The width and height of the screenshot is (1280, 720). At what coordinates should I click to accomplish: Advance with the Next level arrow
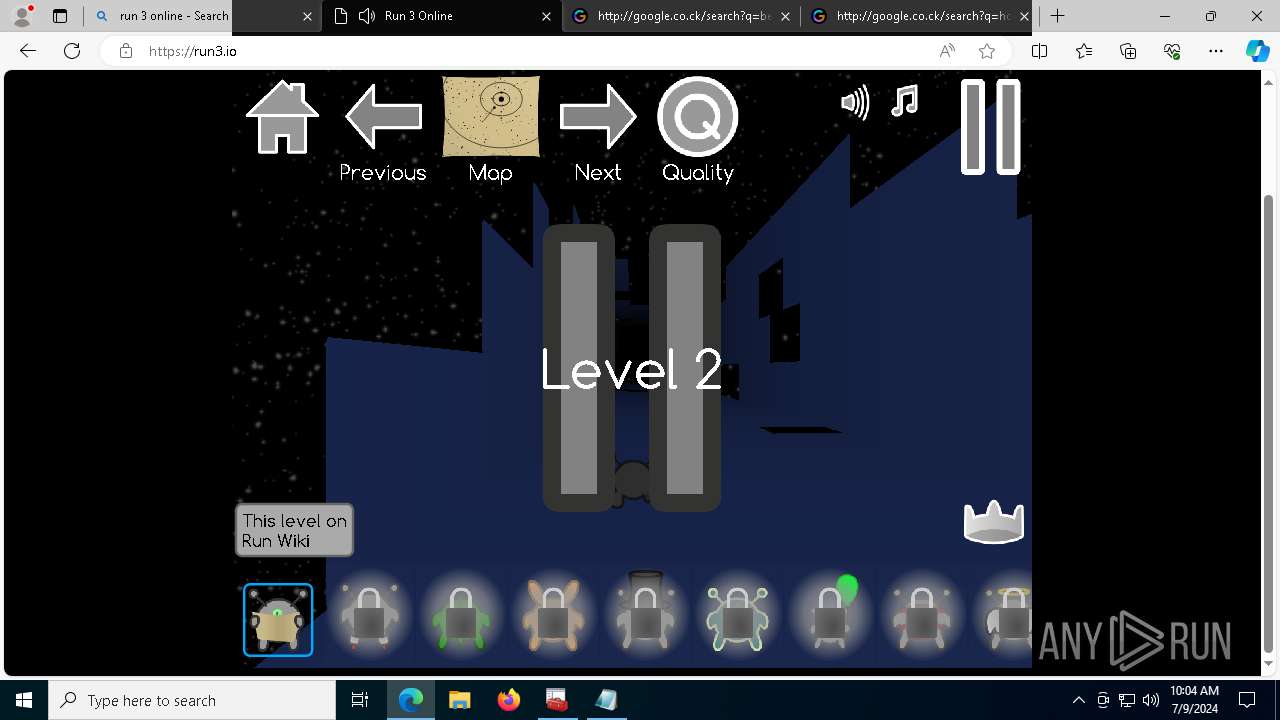(598, 117)
